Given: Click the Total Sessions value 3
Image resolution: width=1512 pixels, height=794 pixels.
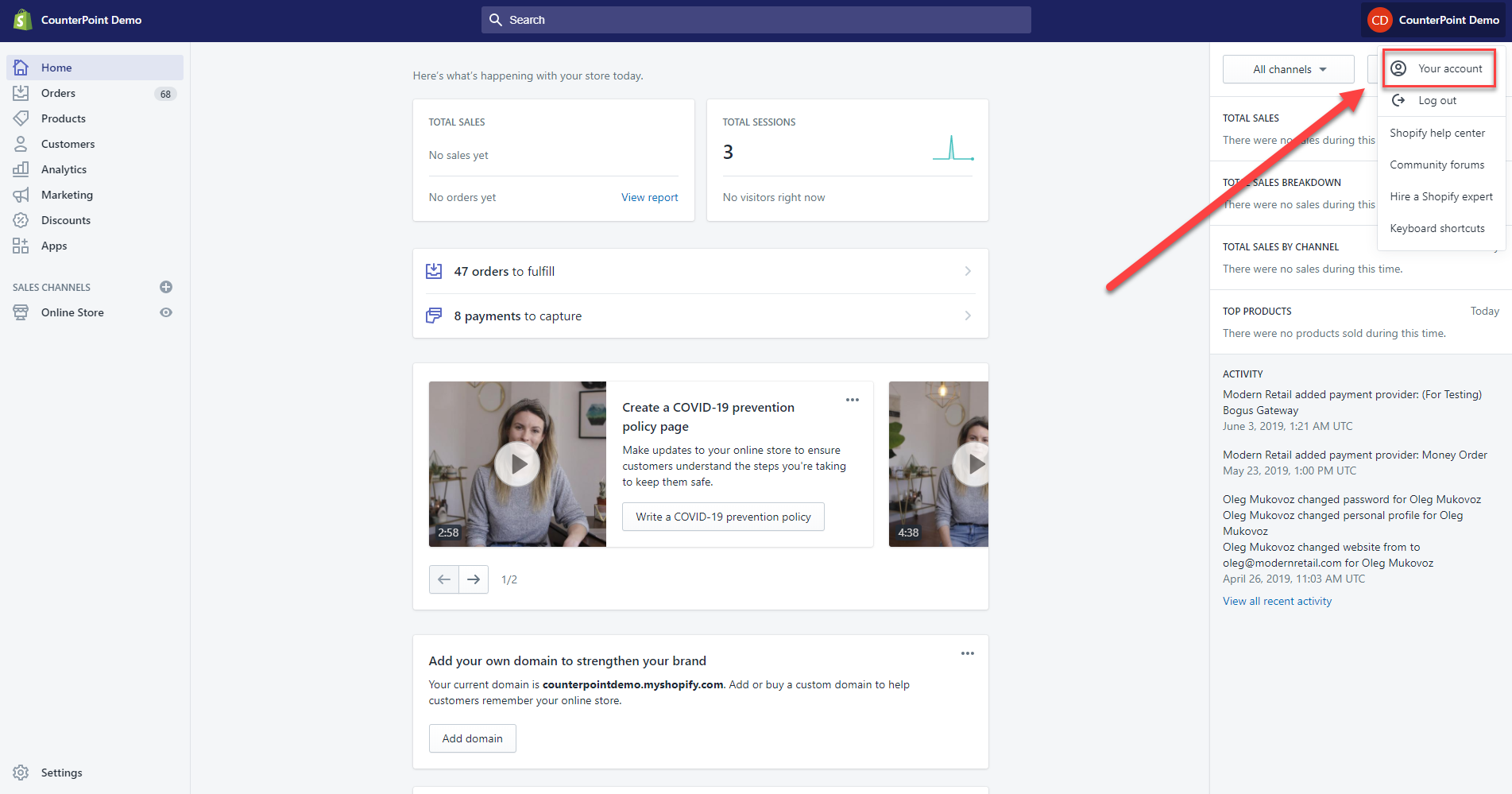Looking at the screenshot, I should coord(728,152).
